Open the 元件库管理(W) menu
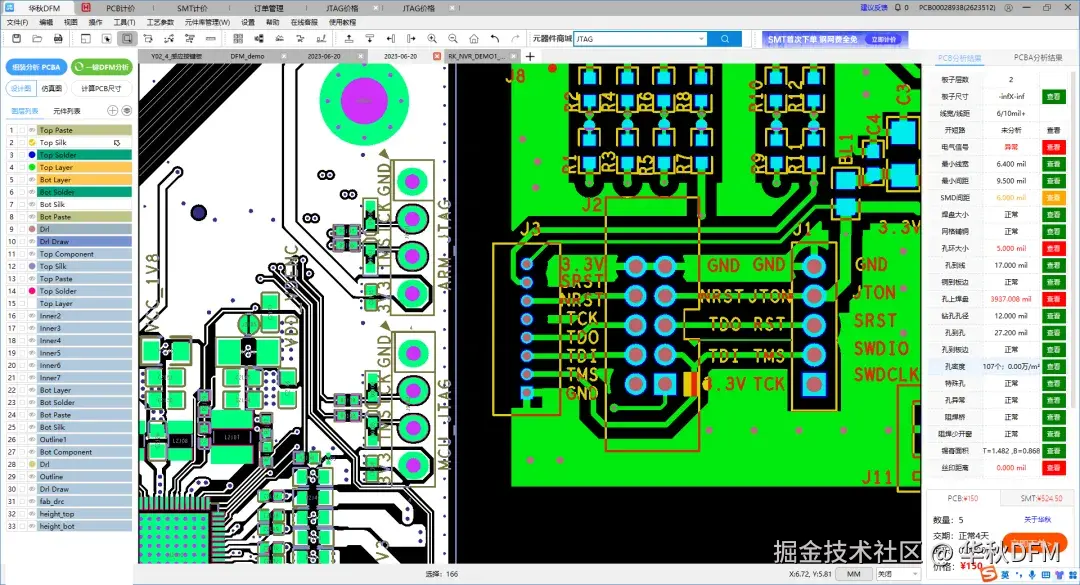 tap(207, 23)
